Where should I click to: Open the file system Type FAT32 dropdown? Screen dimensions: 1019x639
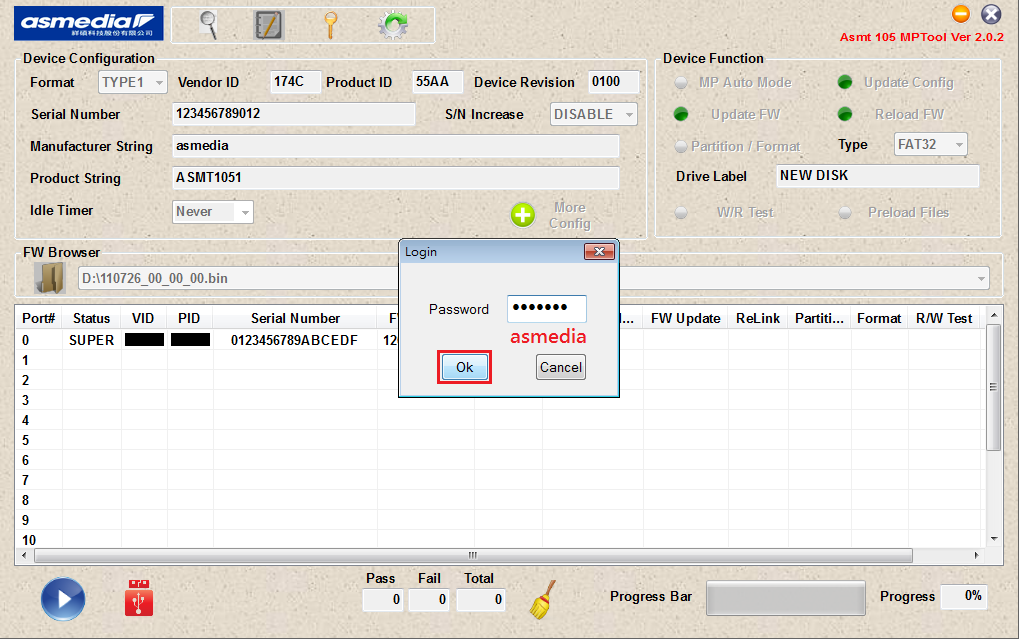(931, 144)
